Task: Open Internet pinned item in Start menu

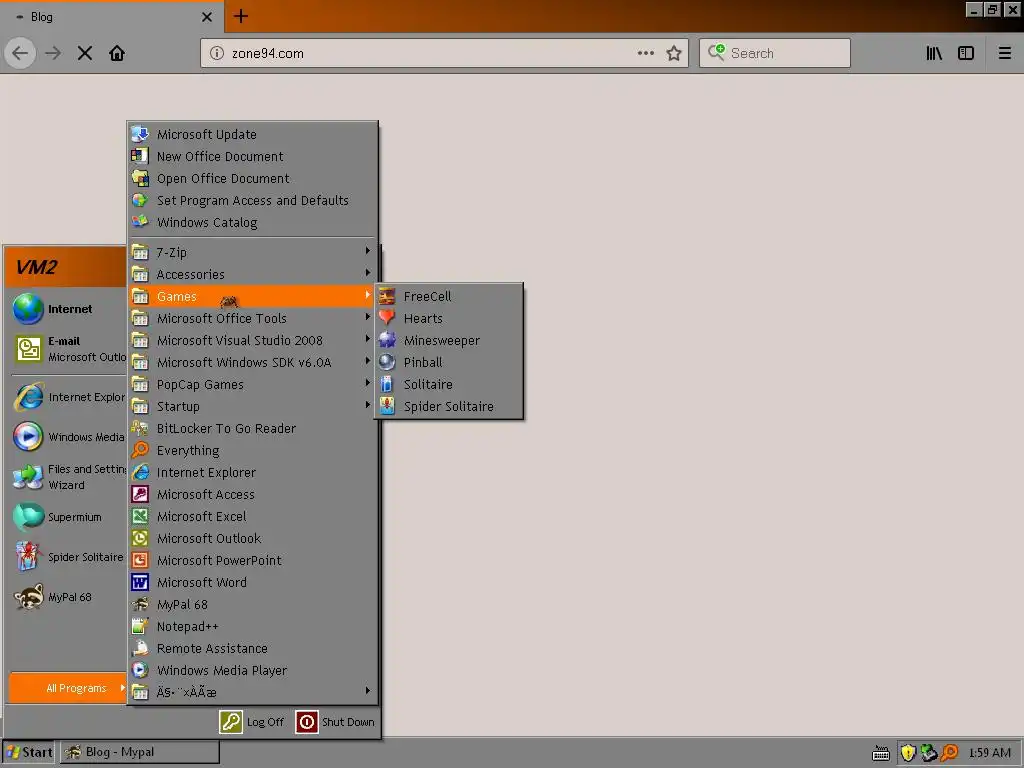Action: [67, 309]
